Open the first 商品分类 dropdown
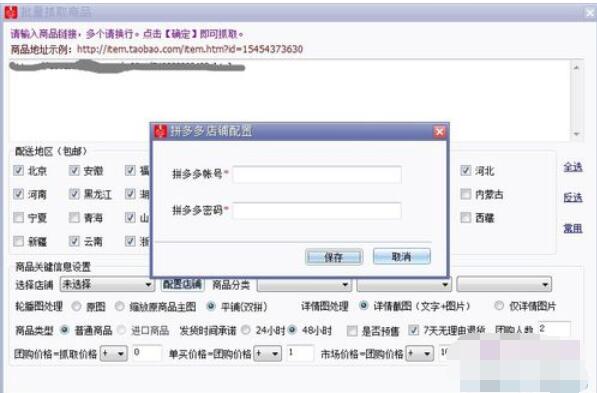 (x=304, y=284)
